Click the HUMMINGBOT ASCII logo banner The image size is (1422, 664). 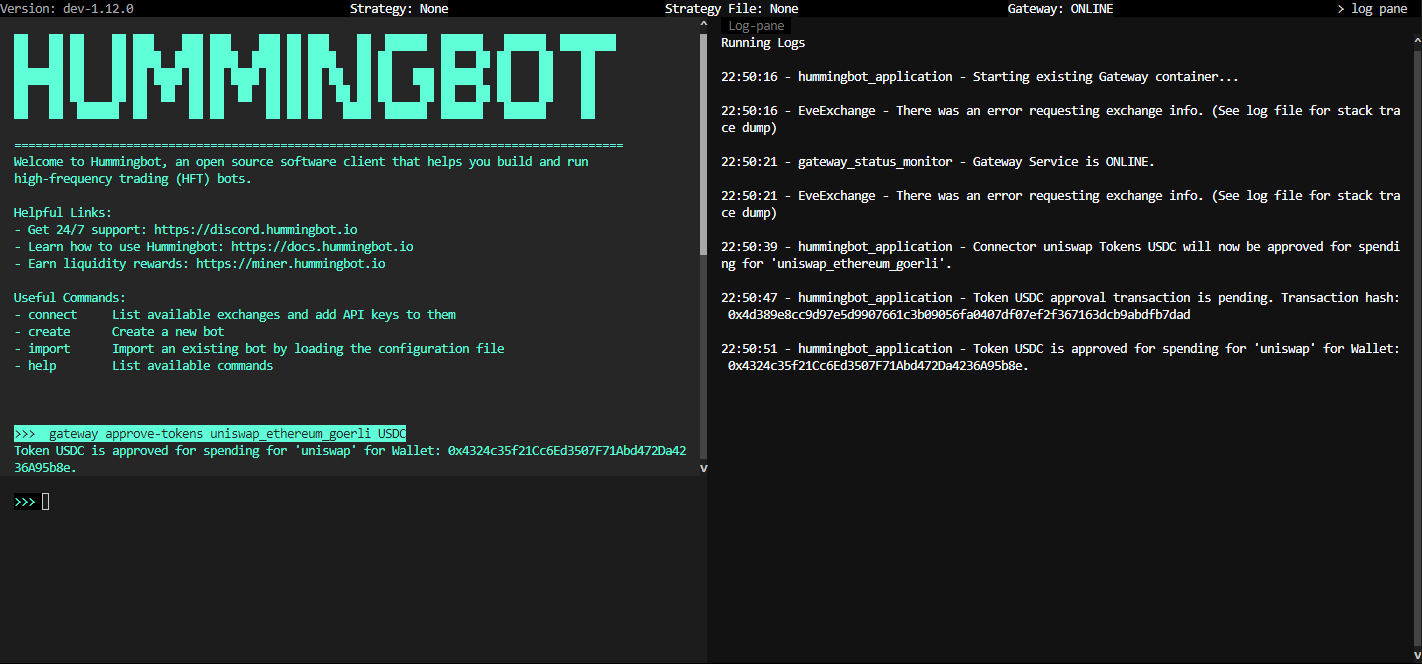(315, 78)
